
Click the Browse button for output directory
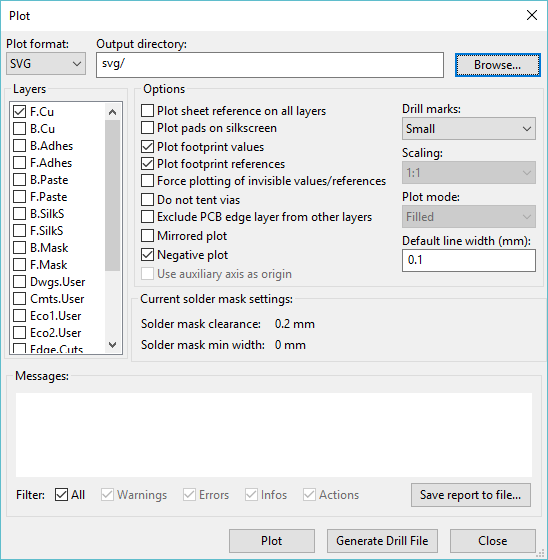(x=498, y=65)
